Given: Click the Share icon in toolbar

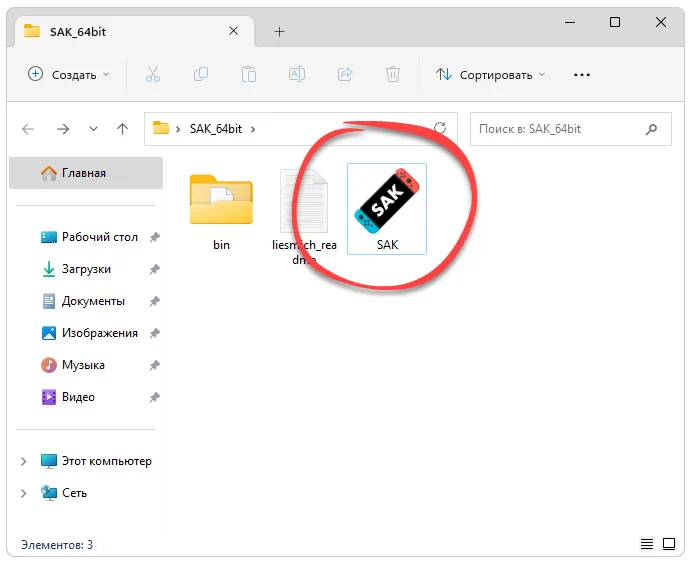Looking at the screenshot, I should point(345,74).
